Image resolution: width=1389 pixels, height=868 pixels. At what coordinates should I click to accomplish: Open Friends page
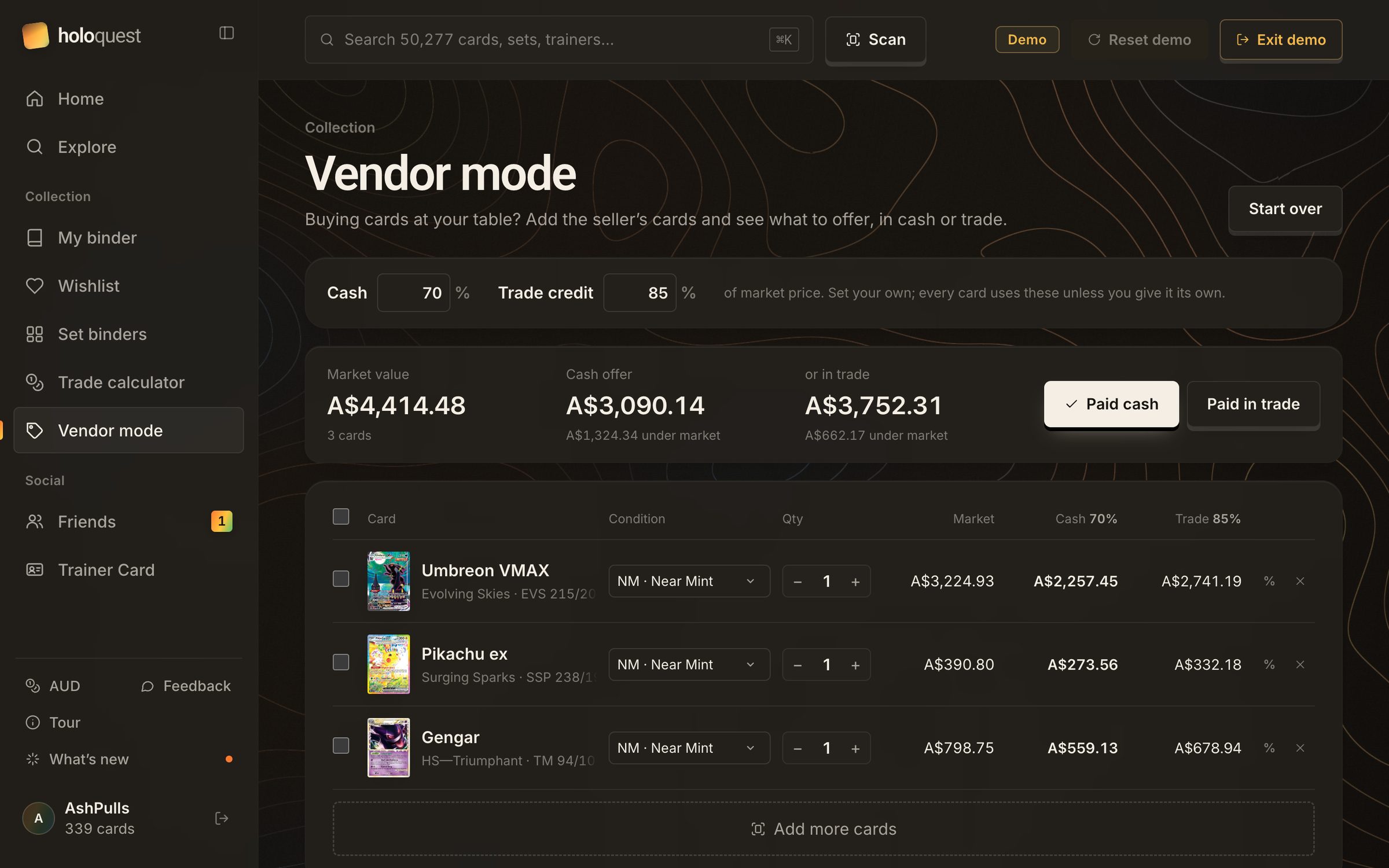click(128, 521)
